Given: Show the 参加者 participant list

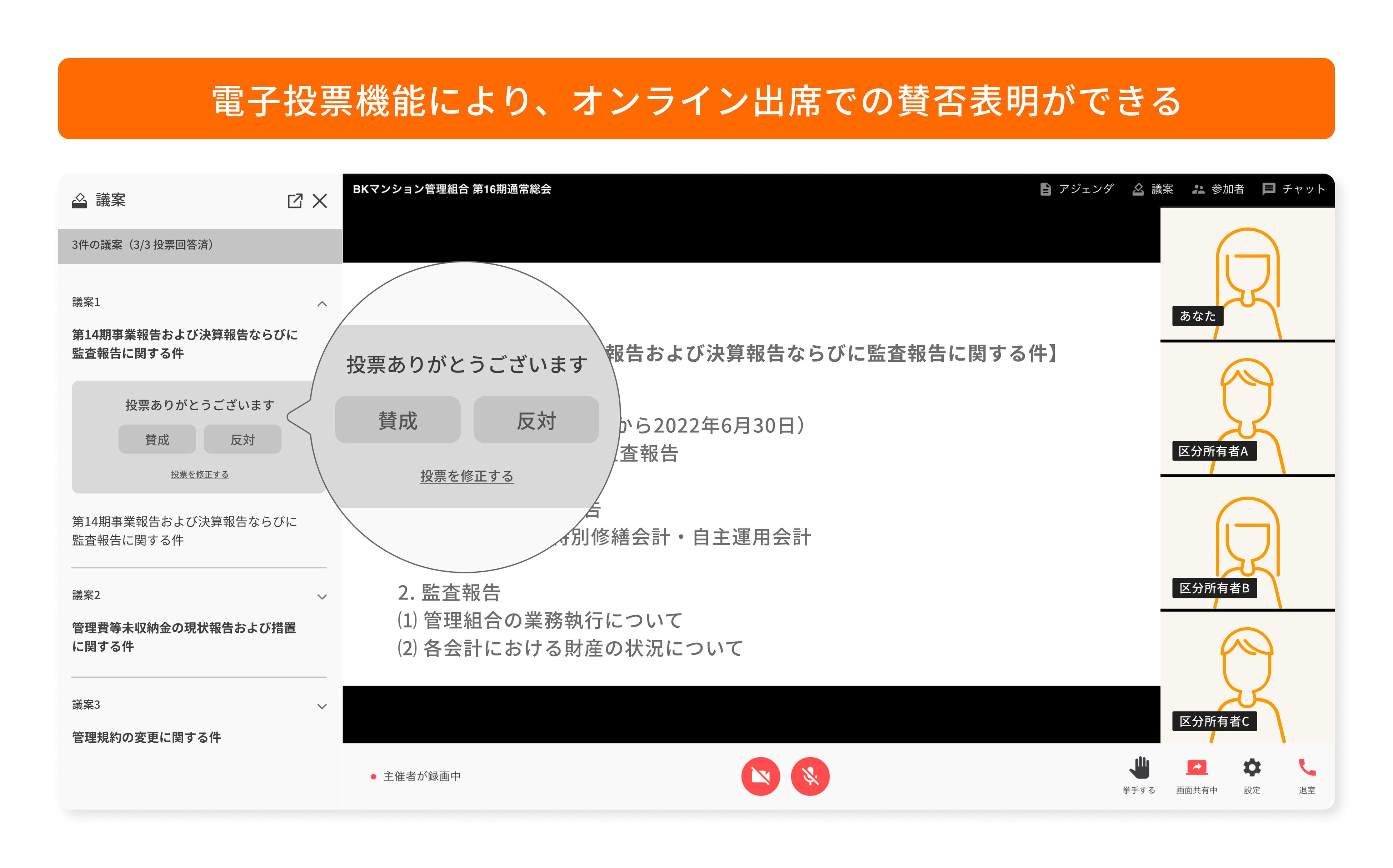Looking at the screenshot, I should (x=1218, y=190).
